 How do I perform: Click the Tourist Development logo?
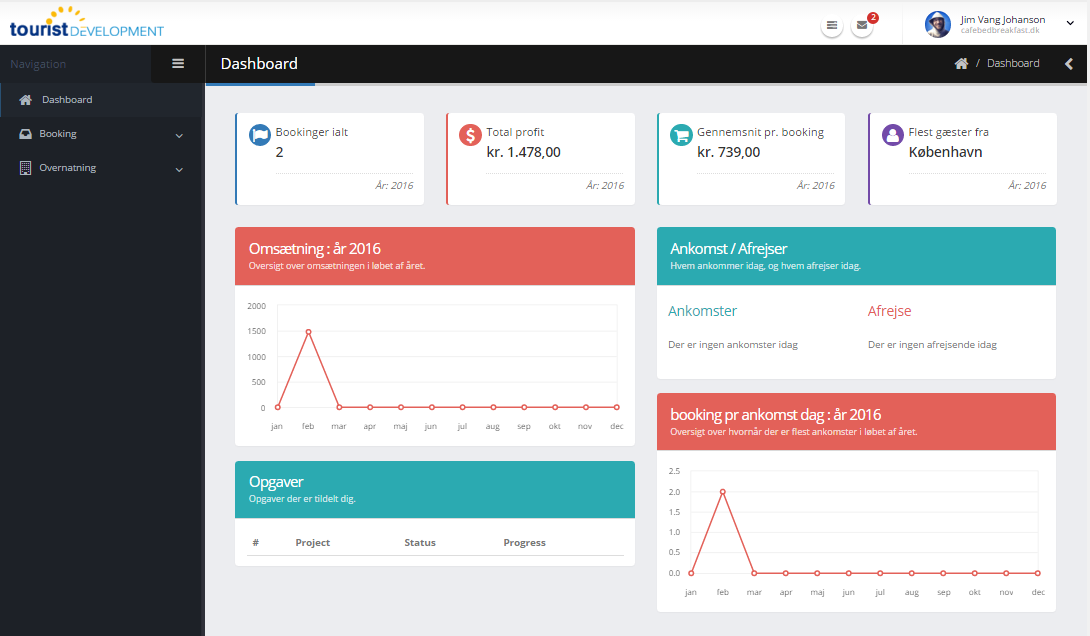(86, 22)
